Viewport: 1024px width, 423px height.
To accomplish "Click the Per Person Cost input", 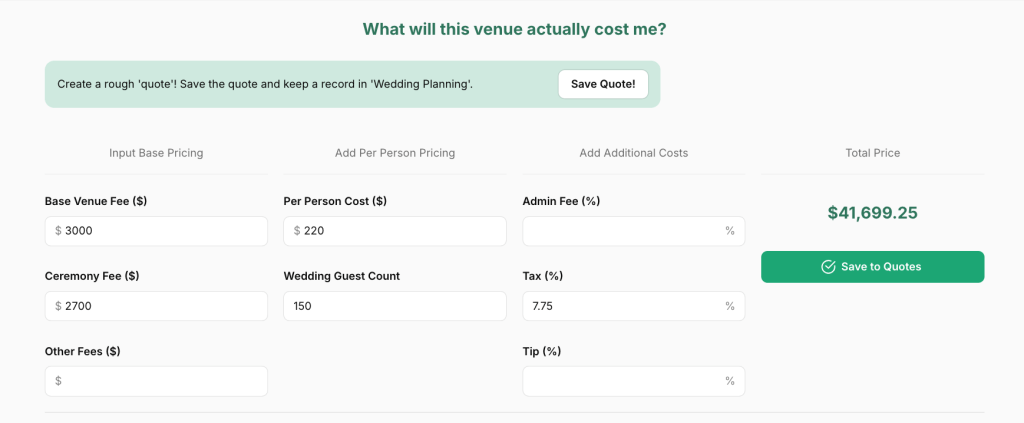I will click(x=400, y=231).
